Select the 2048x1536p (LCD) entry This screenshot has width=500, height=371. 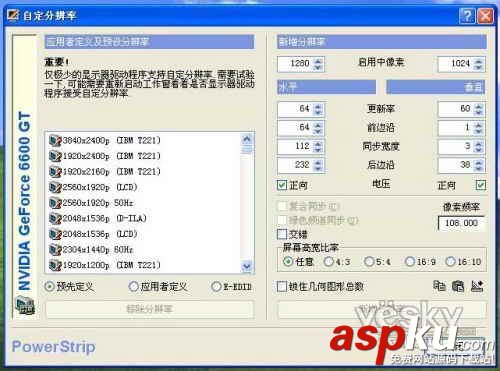(100, 234)
